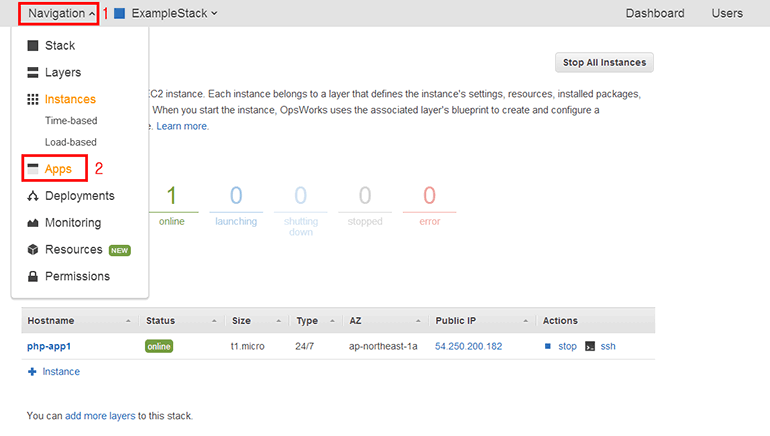Open Load-based instances submenu item
This screenshot has height=436, width=770.
pyautogui.click(x=71, y=142)
